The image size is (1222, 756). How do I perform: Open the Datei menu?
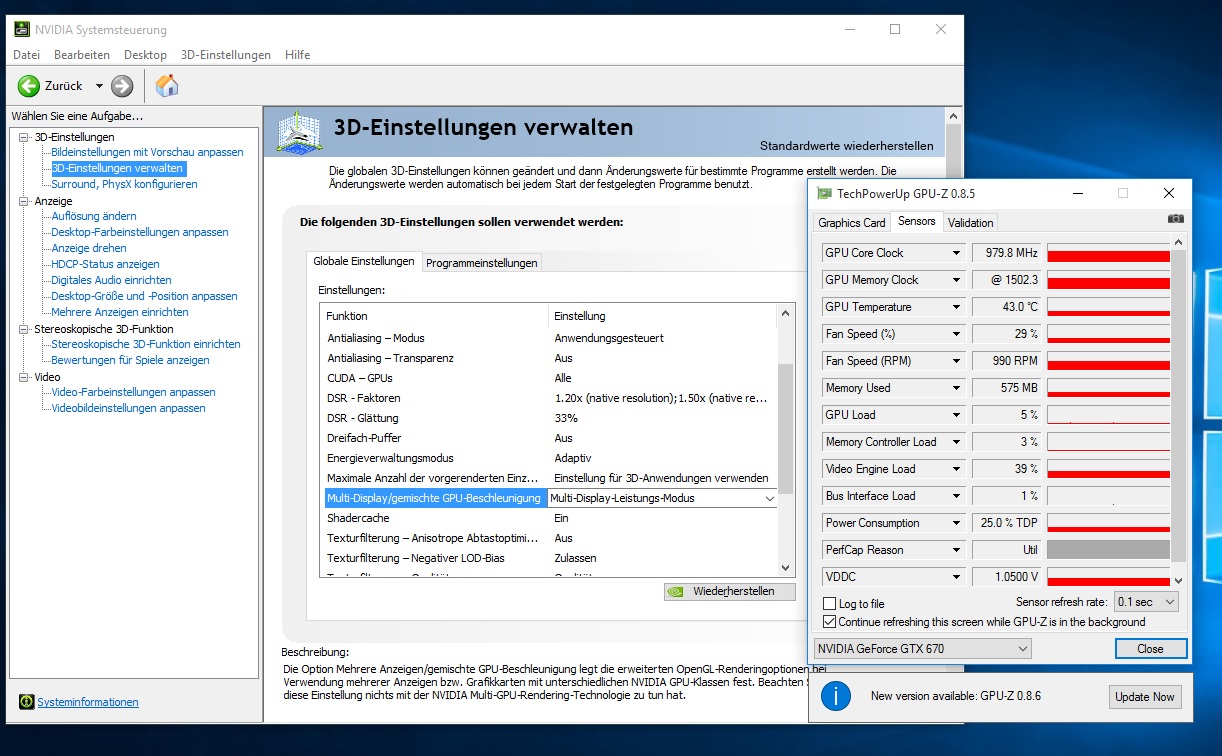coord(26,55)
